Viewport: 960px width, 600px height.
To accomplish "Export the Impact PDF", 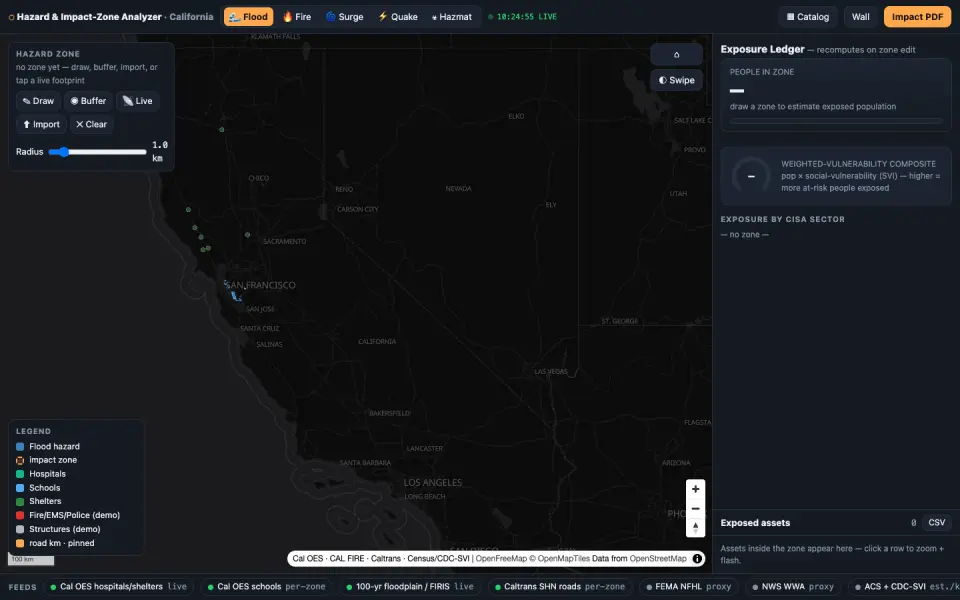I will click(917, 17).
